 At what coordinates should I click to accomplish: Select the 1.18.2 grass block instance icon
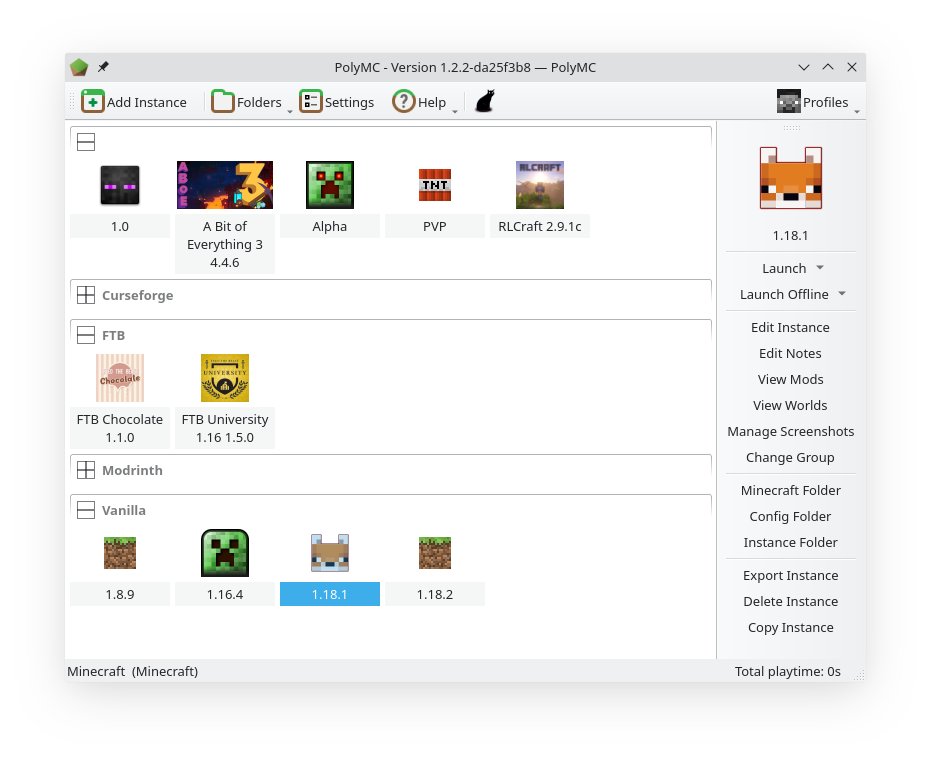[x=435, y=553]
